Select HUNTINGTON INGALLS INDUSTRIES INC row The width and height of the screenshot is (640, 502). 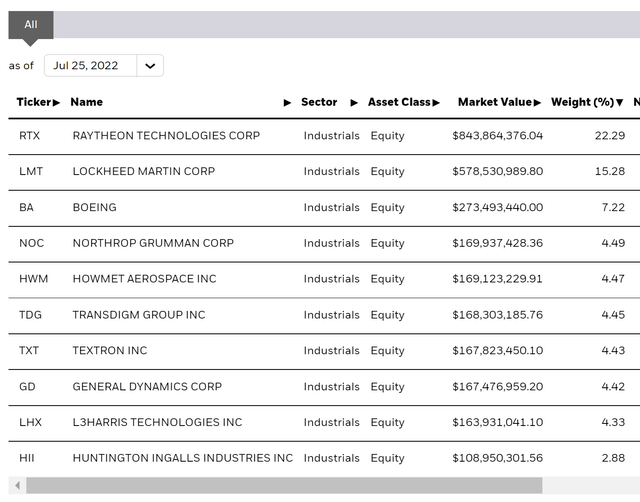tap(182, 458)
